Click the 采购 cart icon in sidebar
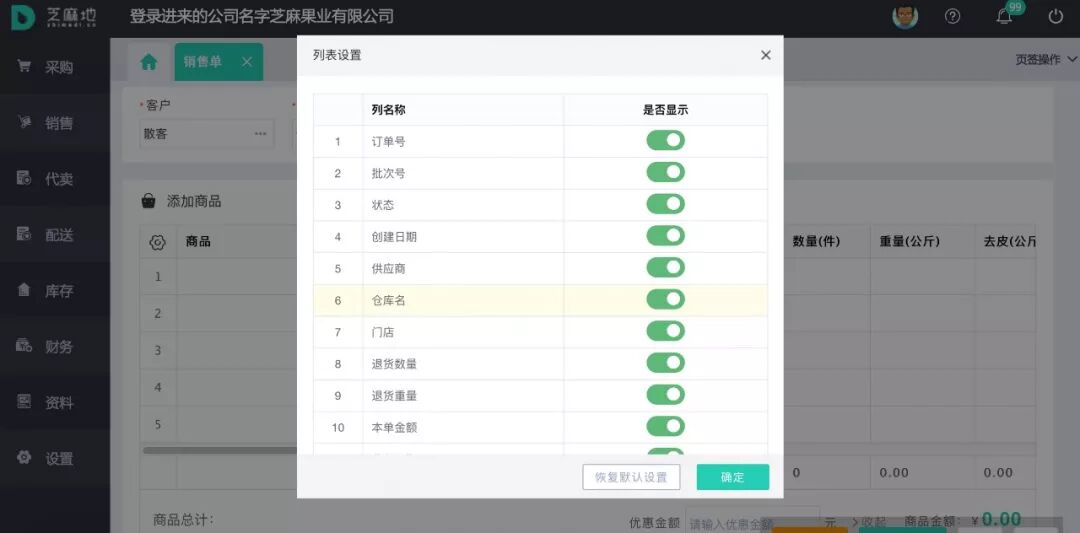Viewport: 1080px width, 533px height. tap(24, 67)
